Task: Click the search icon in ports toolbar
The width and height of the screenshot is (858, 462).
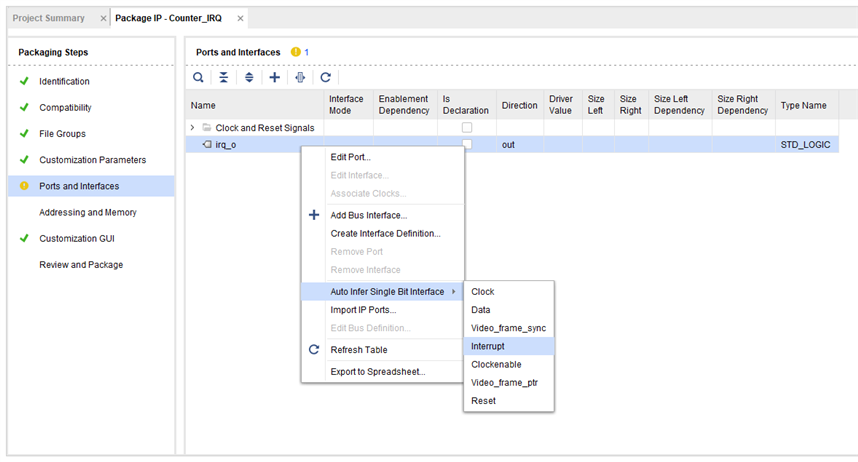Action: pyautogui.click(x=198, y=77)
